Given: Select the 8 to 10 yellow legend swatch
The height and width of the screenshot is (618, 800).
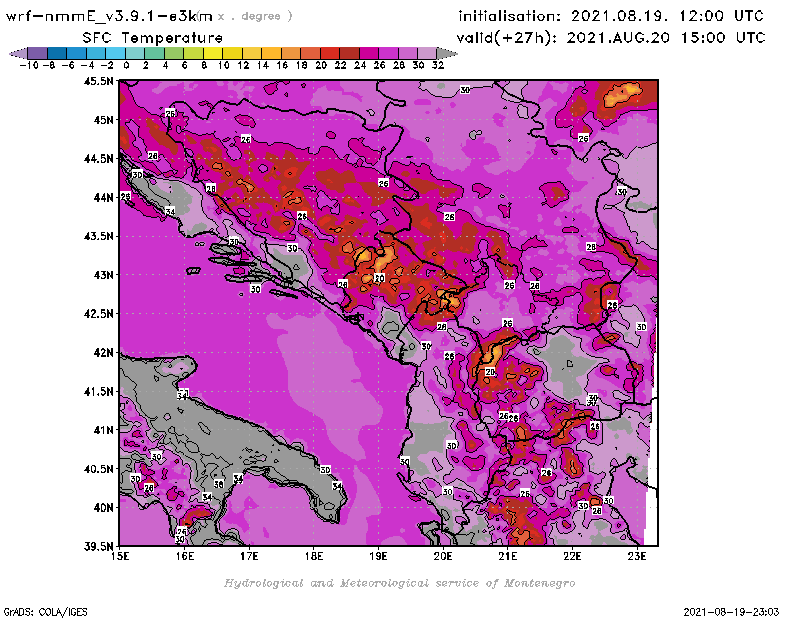Looking at the screenshot, I should (x=213, y=53).
